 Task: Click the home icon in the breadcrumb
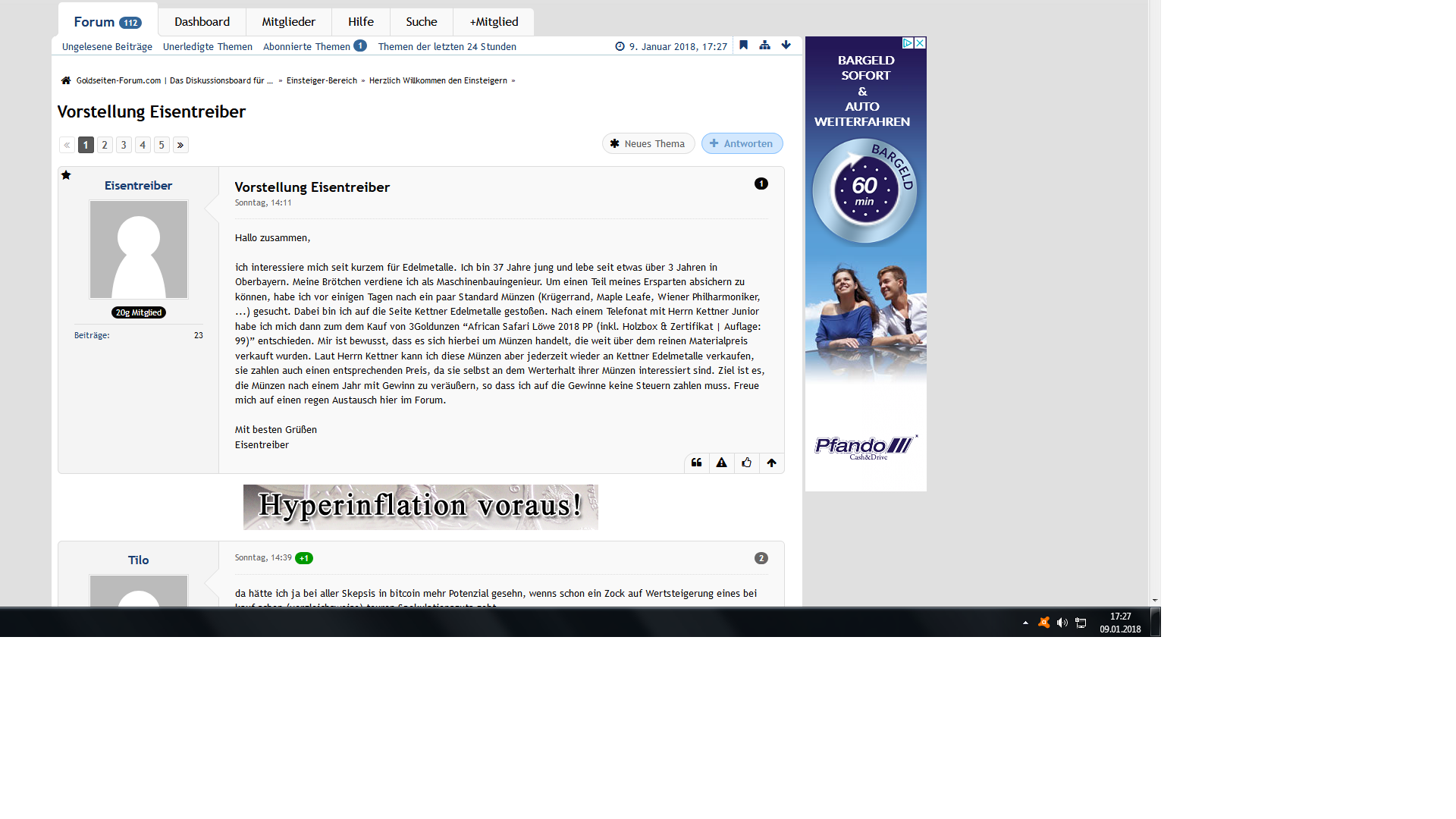66,80
